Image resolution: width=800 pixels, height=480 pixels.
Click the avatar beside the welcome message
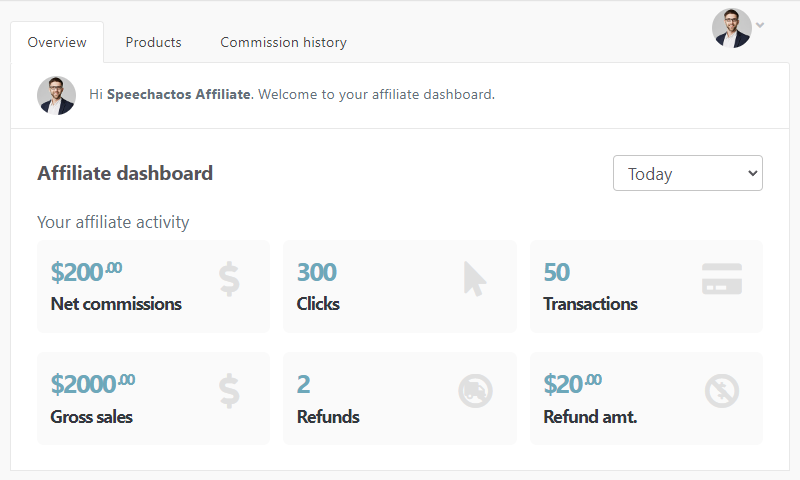(57, 95)
